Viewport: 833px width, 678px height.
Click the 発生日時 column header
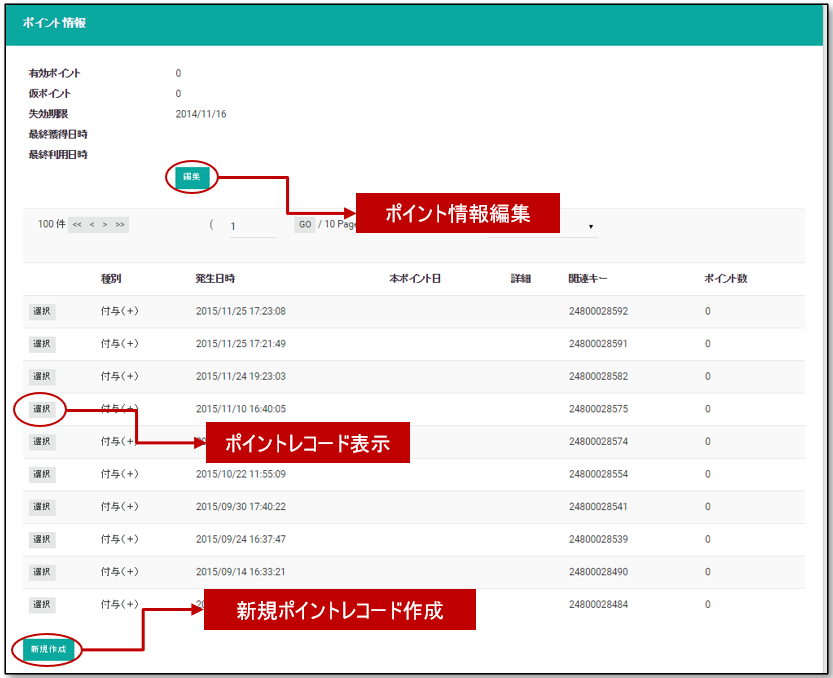pyautogui.click(x=215, y=278)
